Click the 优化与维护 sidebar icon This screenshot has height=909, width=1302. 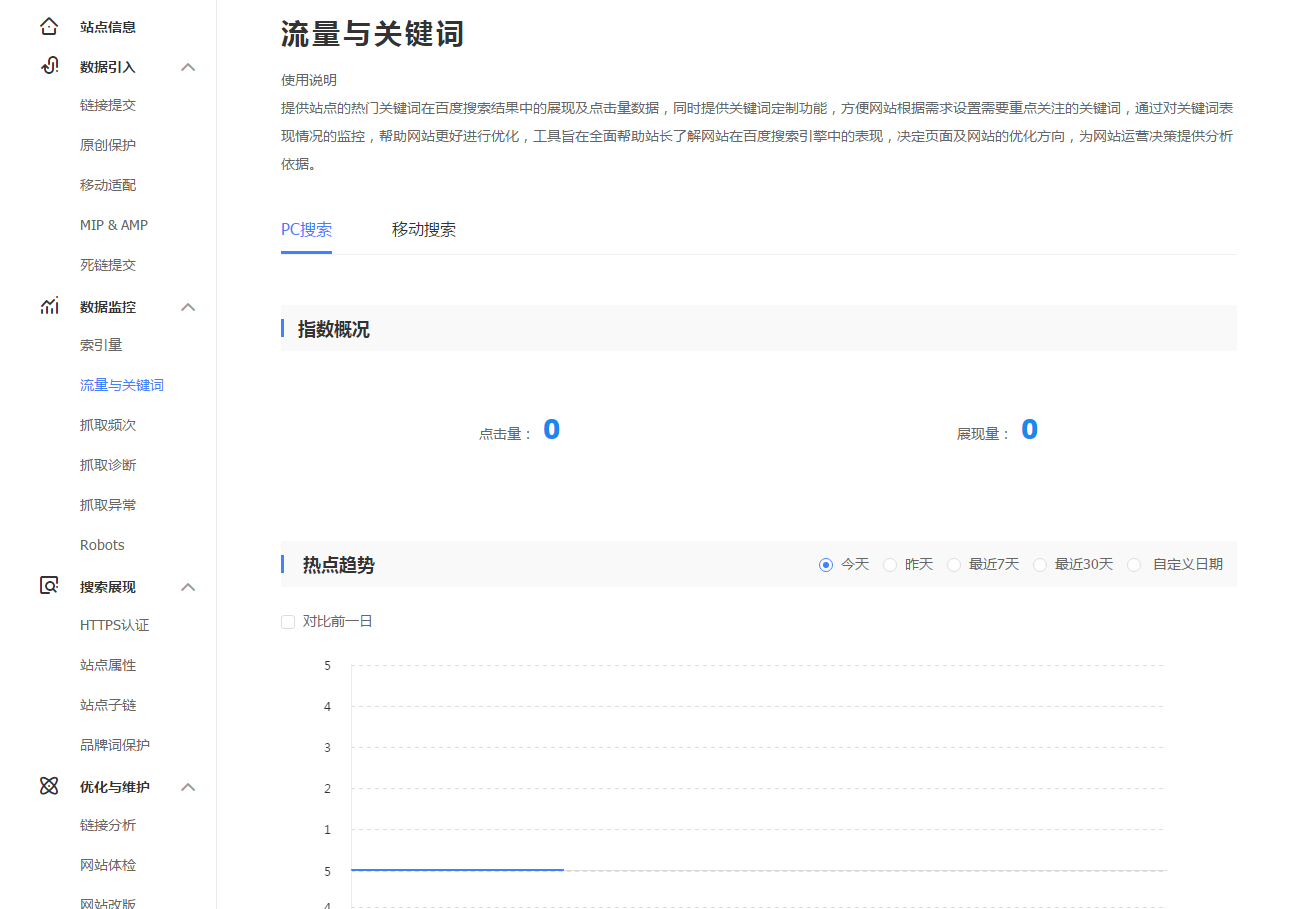pos(49,786)
